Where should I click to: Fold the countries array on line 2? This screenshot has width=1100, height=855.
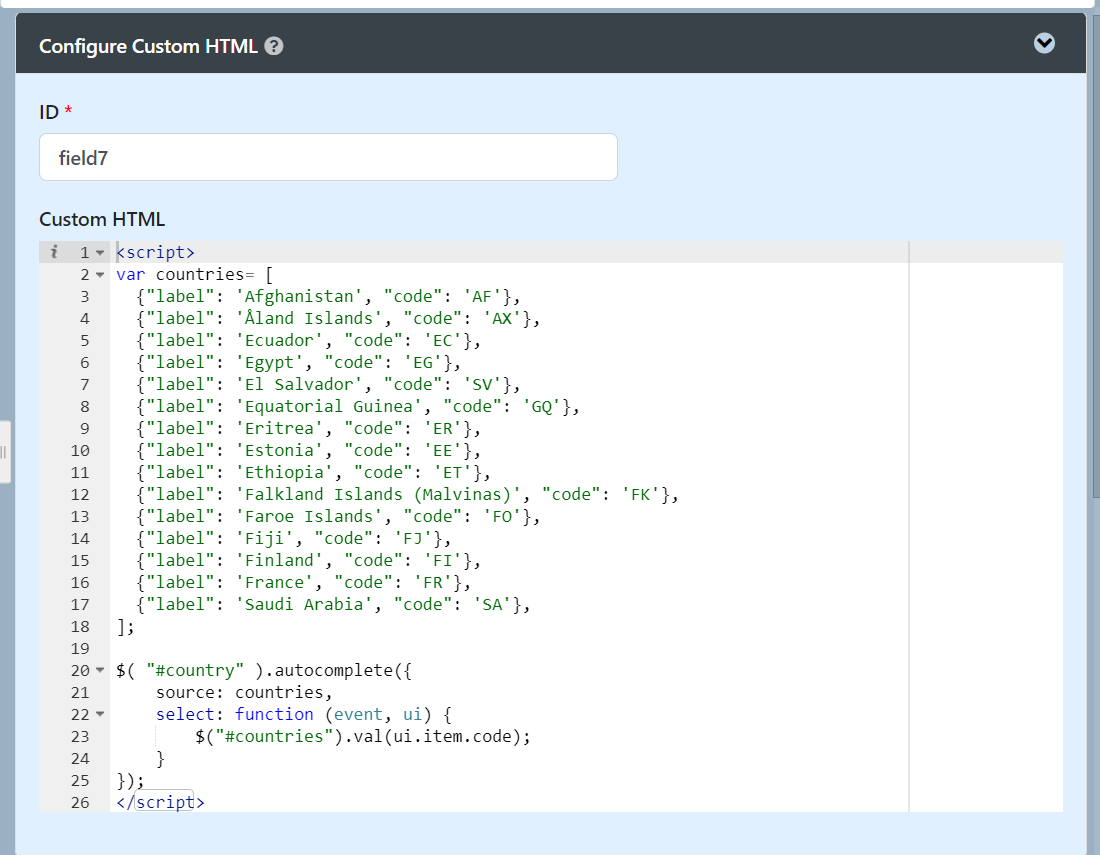tap(99, 275)
